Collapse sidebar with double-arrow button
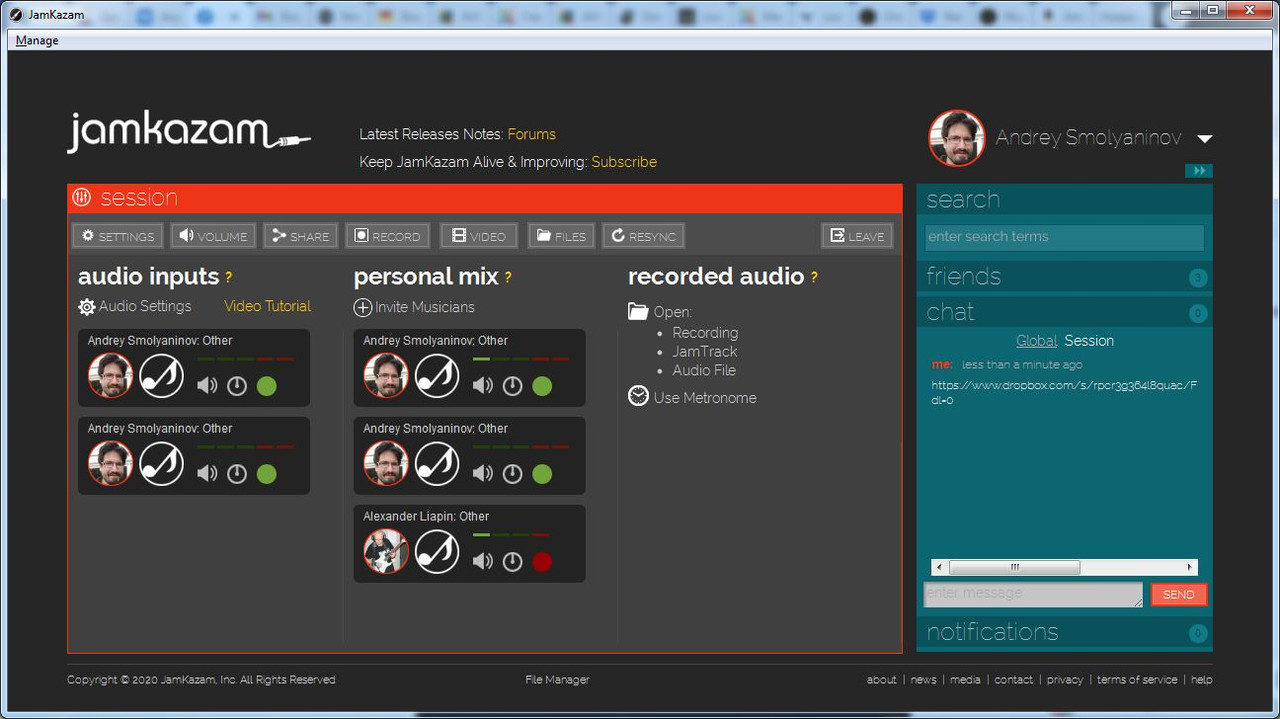 [x=1199, y=171]
